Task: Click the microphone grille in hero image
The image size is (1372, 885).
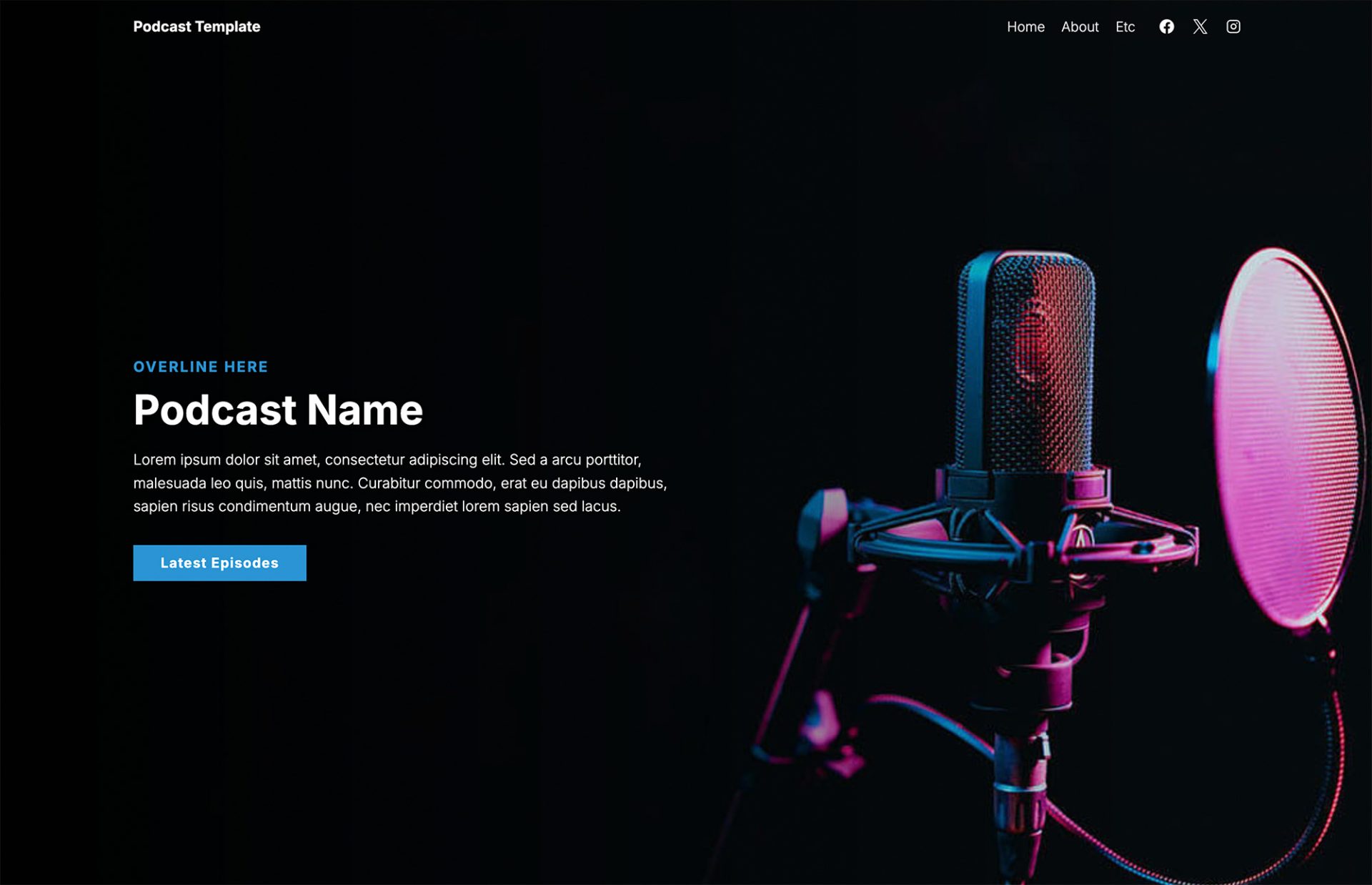Action: click(1027, 361)
